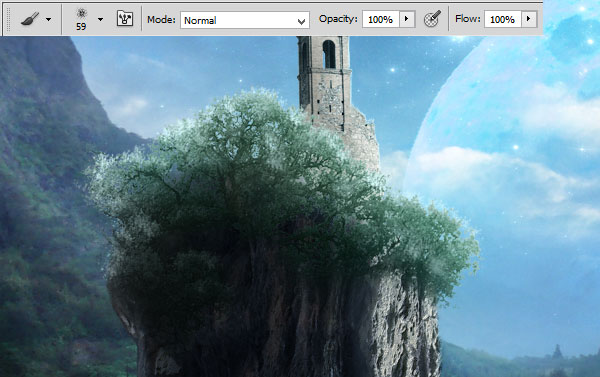The image size is (600, 377).
Task: Click the Brush tool preset icon
Action: 30,19
